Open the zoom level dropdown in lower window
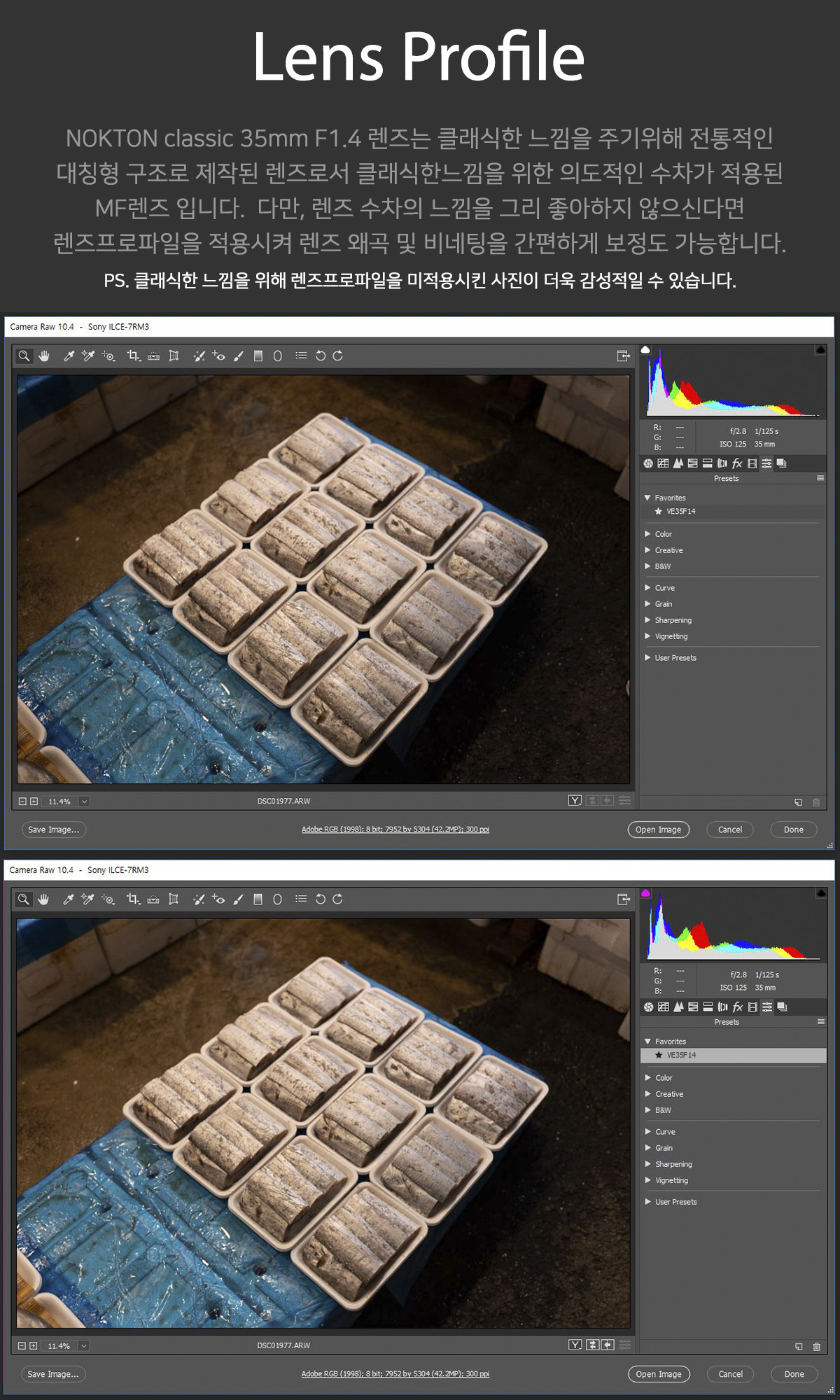This screenshot has height=1400, width=840. [84, 1346]
